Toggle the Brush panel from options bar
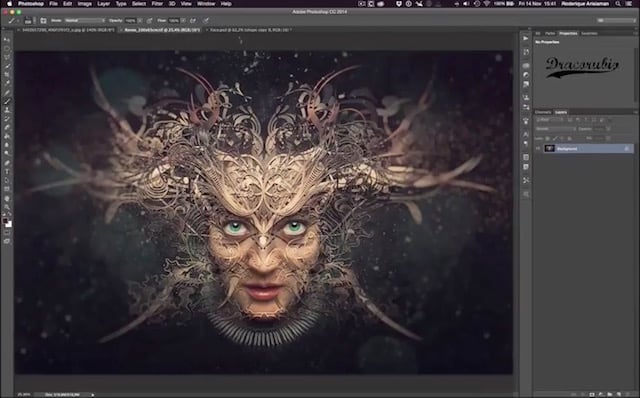This screenshot has width=640, height=398. [43, 20]
